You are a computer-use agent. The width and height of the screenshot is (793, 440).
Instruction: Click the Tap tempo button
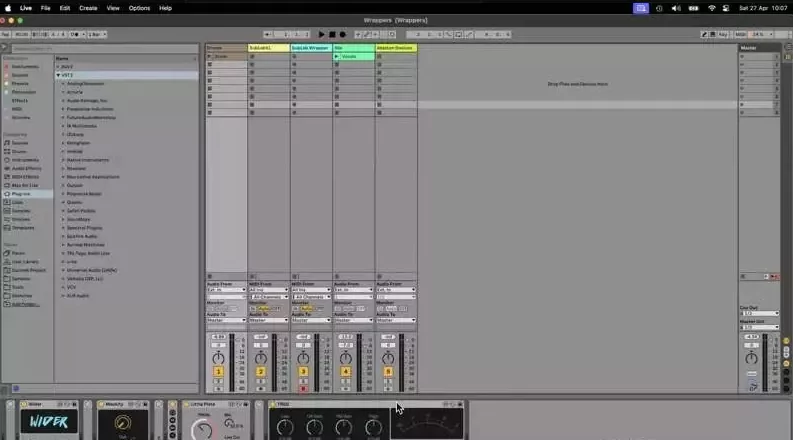(x=6, y=34)
